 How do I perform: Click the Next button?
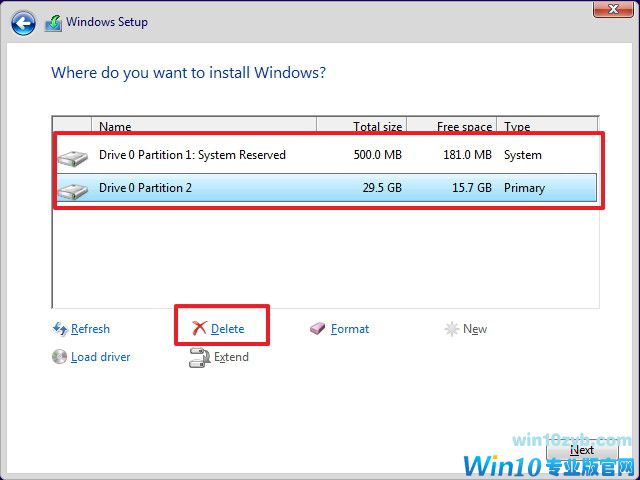click(x=582, y=450)
